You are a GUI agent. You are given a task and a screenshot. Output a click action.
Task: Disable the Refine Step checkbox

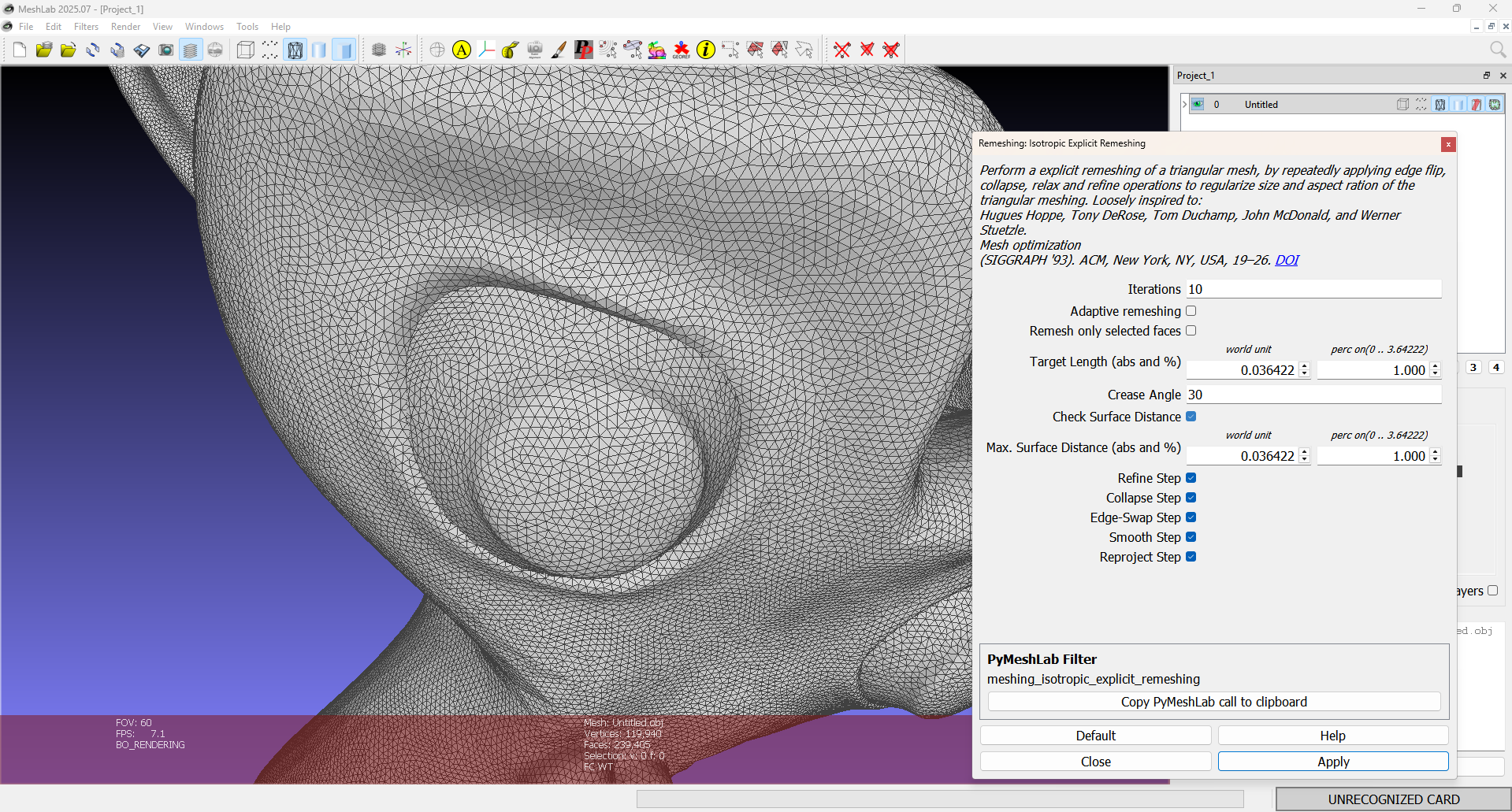pyautogui.click(x=1191, y=478)
